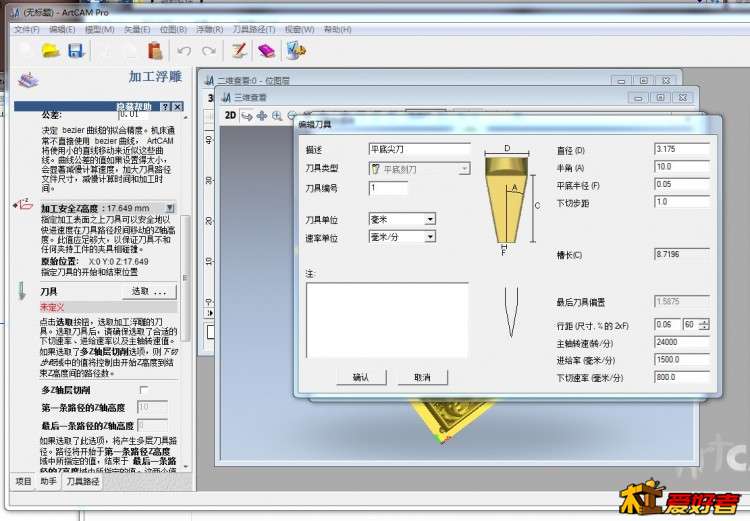Open the 编辑(E) menu
The height and width of the screenshot is (521, 750).
coord(62,30)
